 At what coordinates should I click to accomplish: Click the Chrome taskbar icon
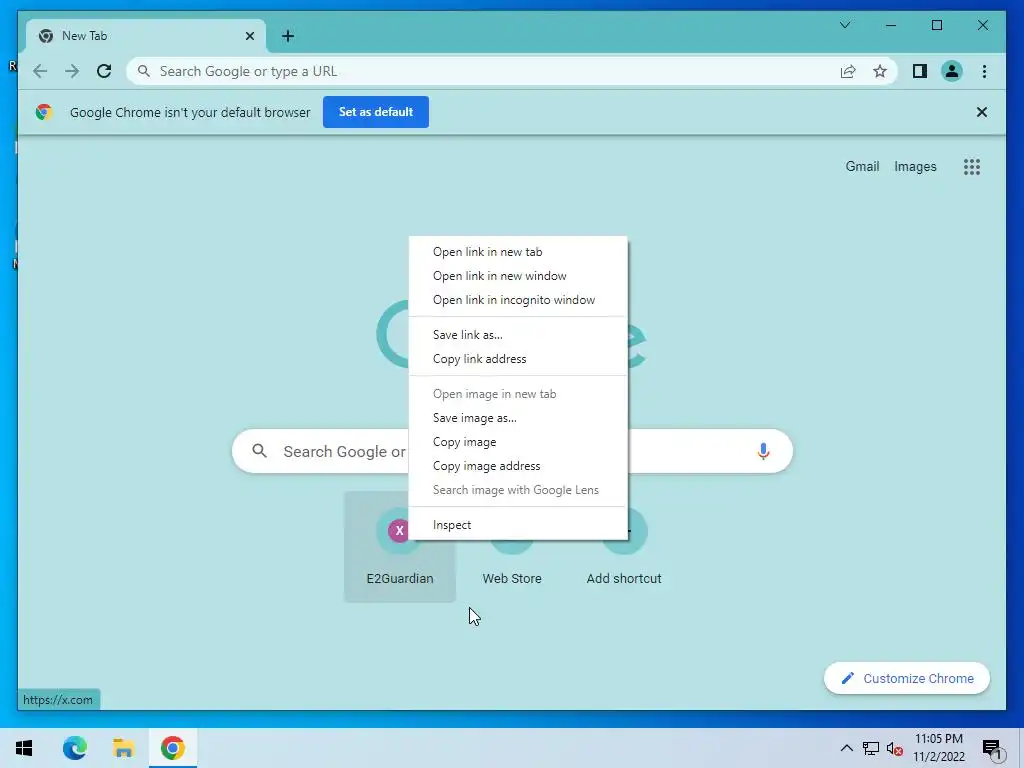(x=172, y=748)
